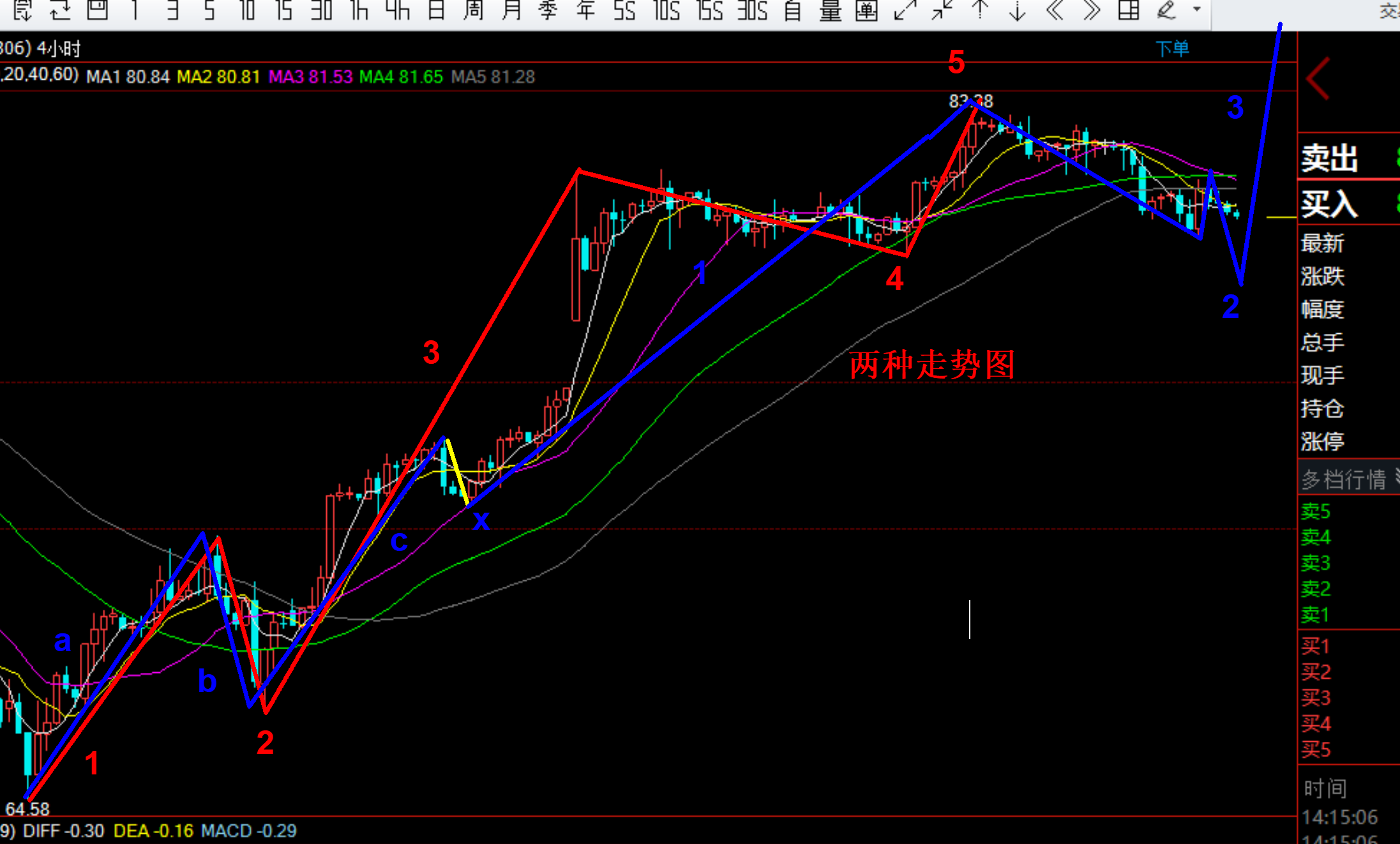
Task: Select the 5S seconds period
Action: pyautogui.click(x=624, y=10)
